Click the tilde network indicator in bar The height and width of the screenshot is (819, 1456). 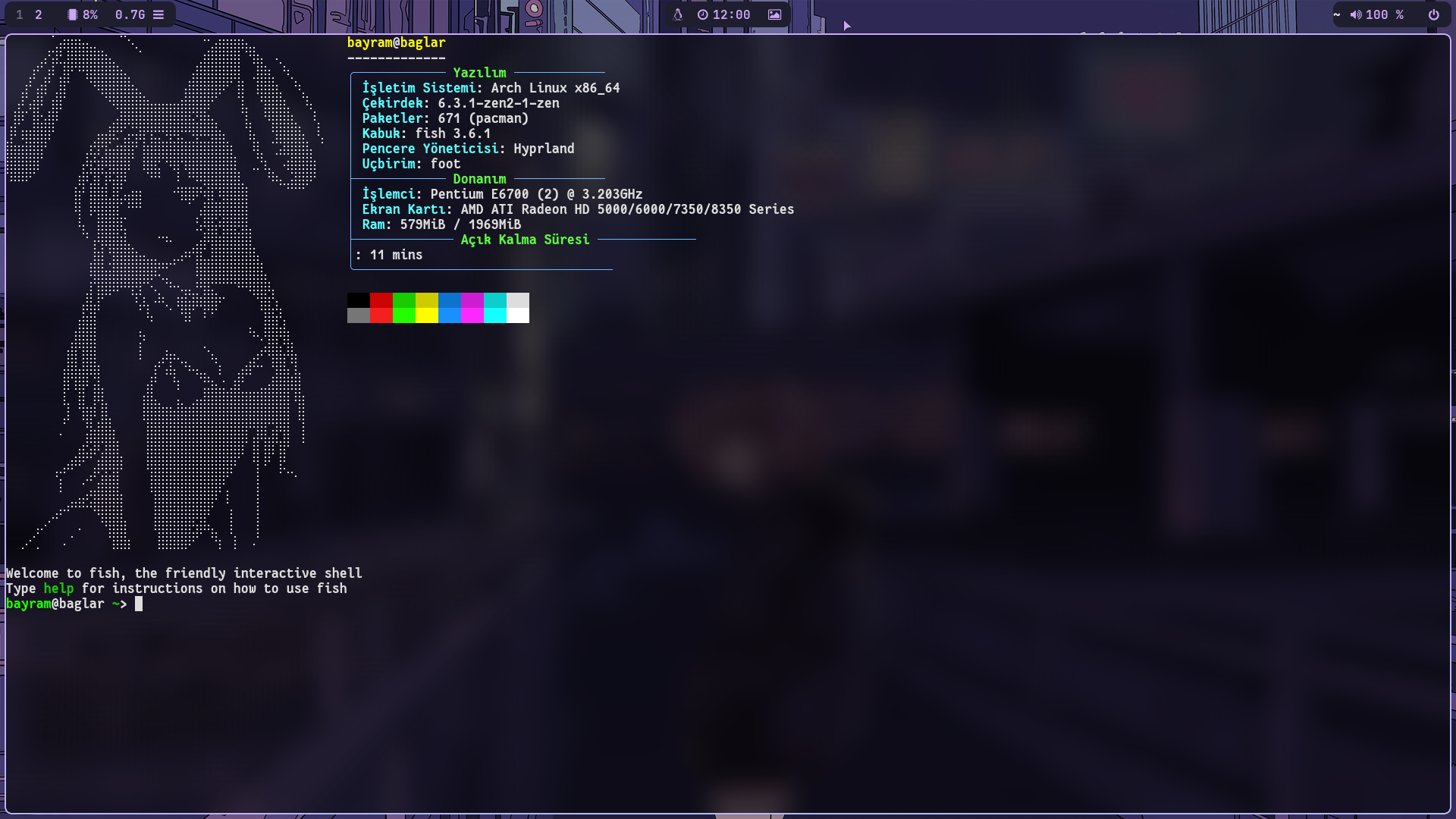click(x=1337, y=14)
